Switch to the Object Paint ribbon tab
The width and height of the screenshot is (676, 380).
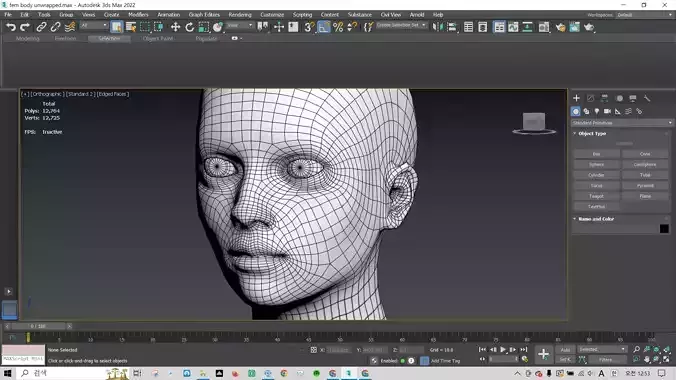click(158, 39)
